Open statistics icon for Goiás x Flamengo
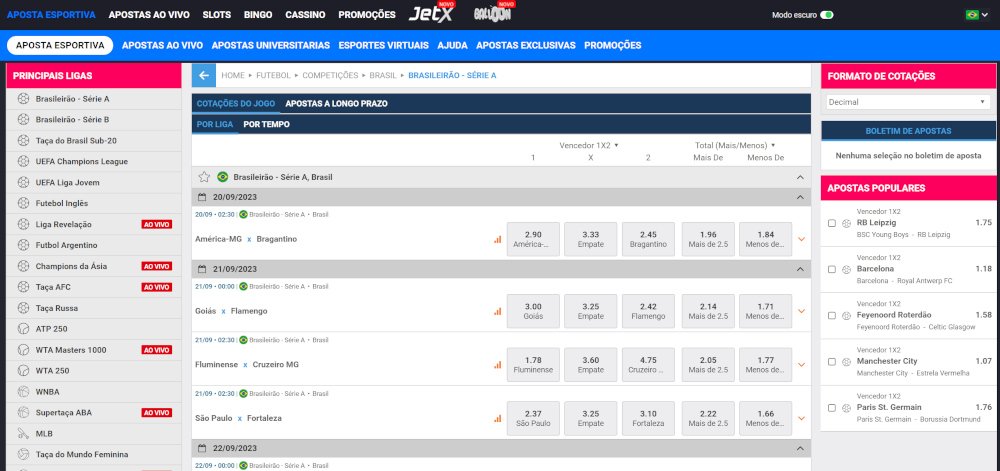The height and width of the screenshot is (471, 1000). click(x=497, y=311)
